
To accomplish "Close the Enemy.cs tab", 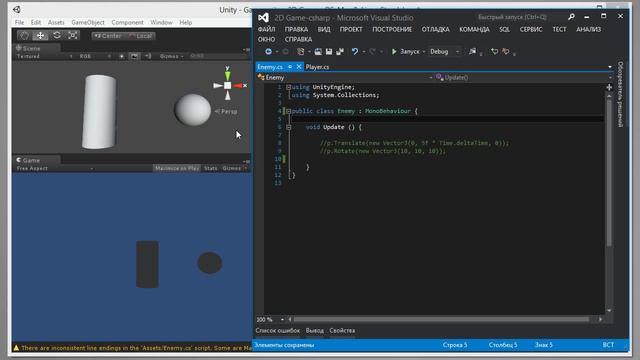I will click(299, 67).
